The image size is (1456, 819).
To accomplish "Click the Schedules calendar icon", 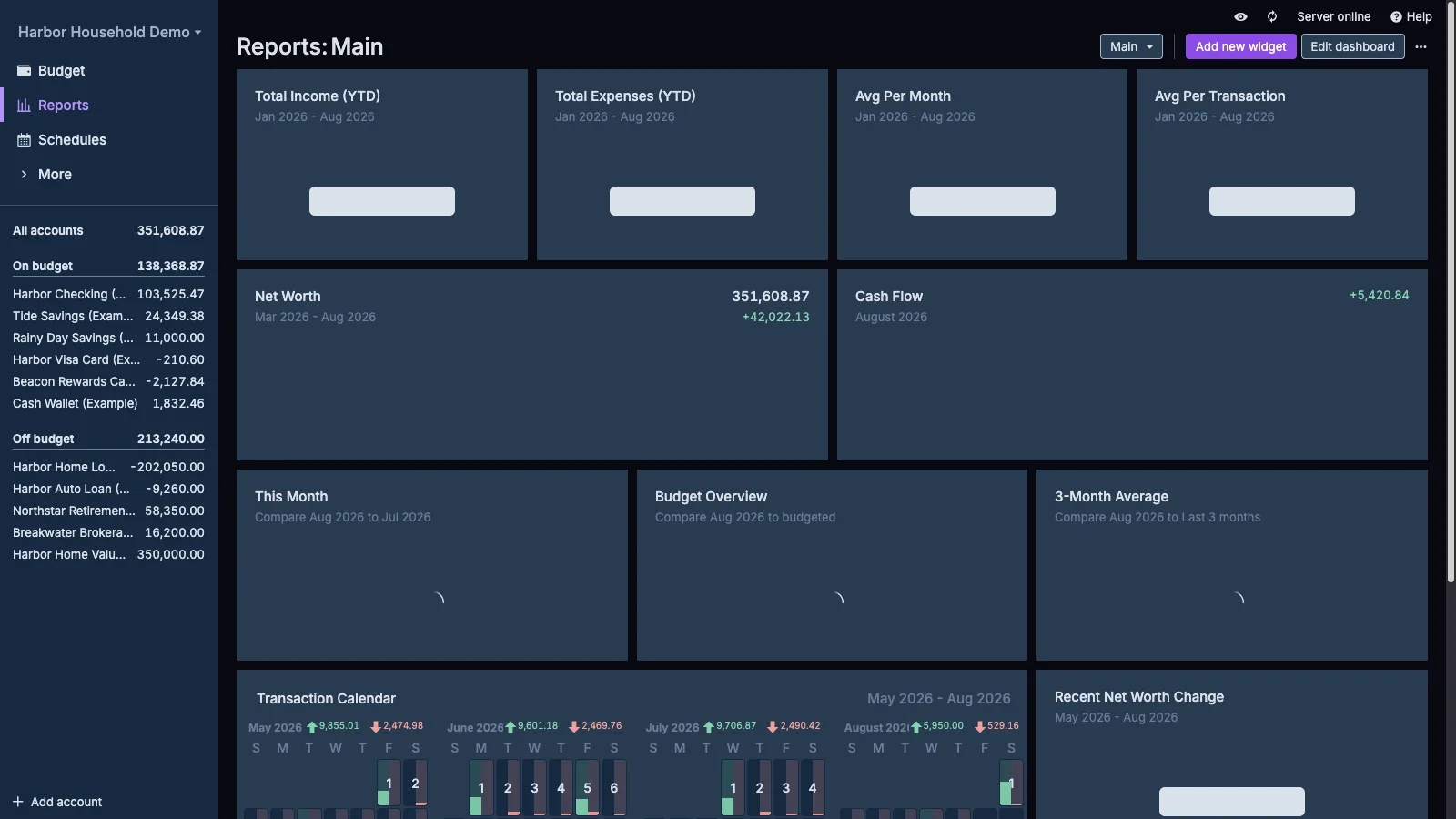I will click(x=25, y=140).
